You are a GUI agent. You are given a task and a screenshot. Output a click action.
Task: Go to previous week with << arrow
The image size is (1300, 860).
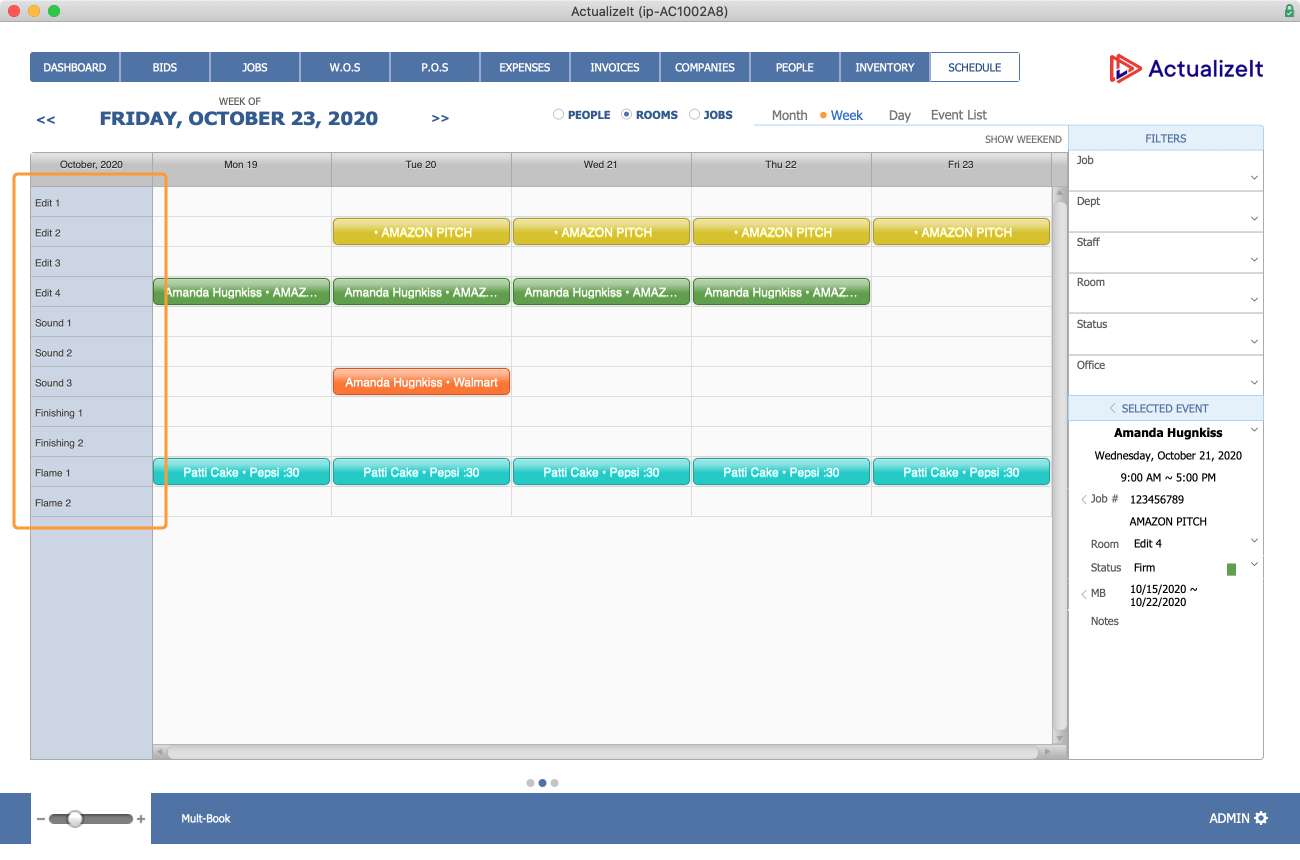coord(45,119)
